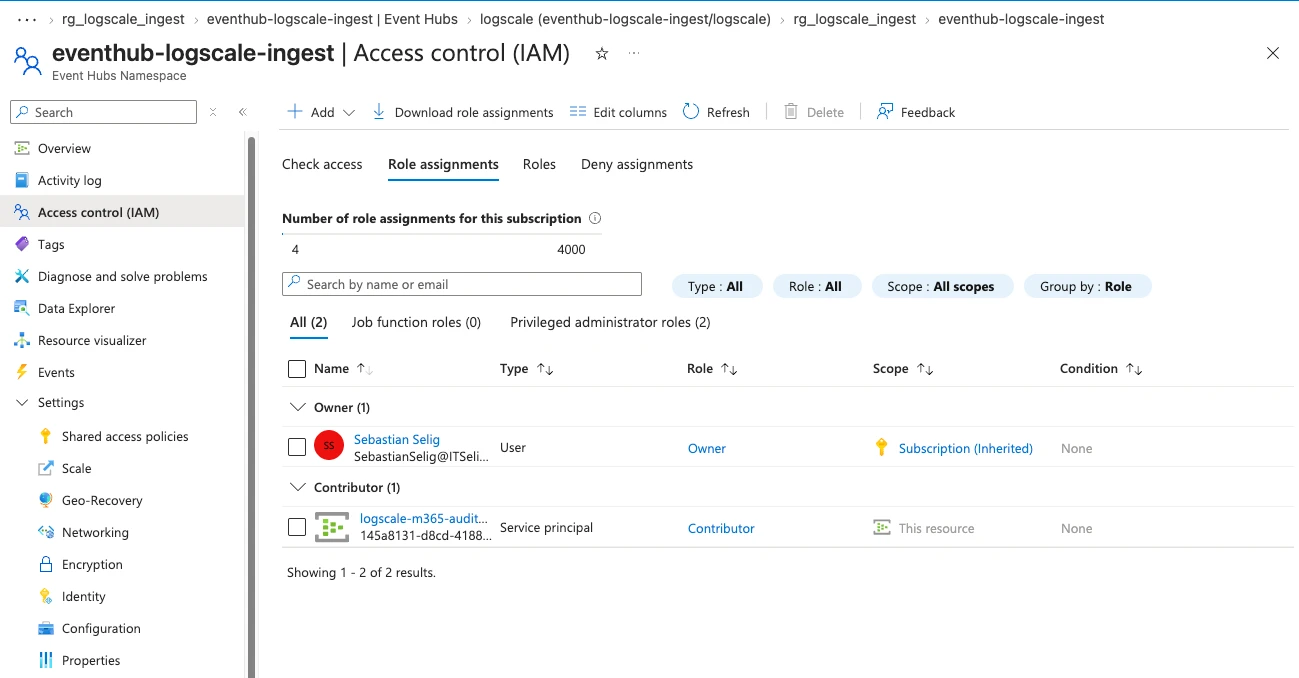Refresh the role assignments list
The width and height of the screenshot is (1299, 678).
716,112
